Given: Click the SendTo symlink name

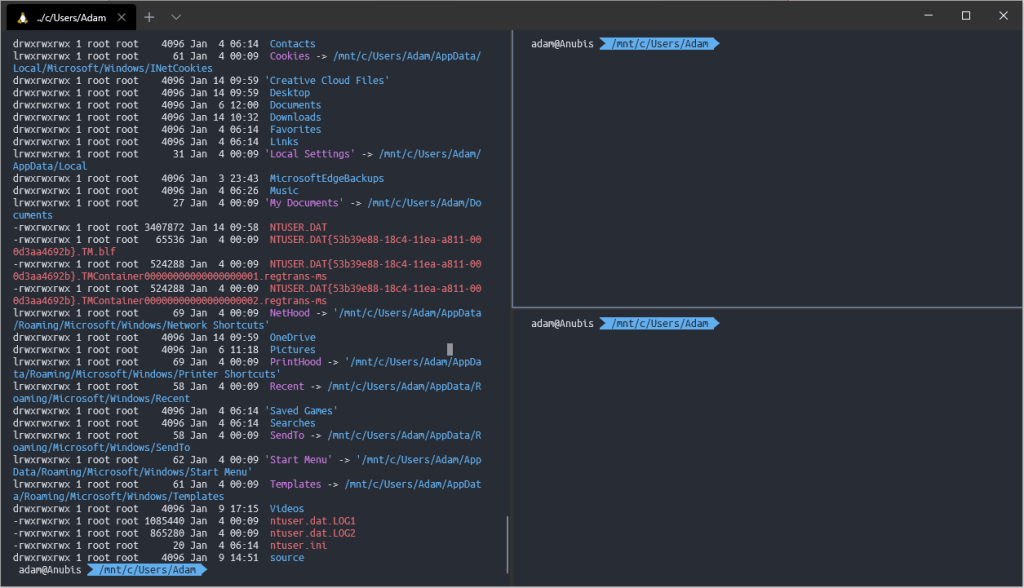Looking at the screenshot, I should pyautogui.click(x=287, y=436).
